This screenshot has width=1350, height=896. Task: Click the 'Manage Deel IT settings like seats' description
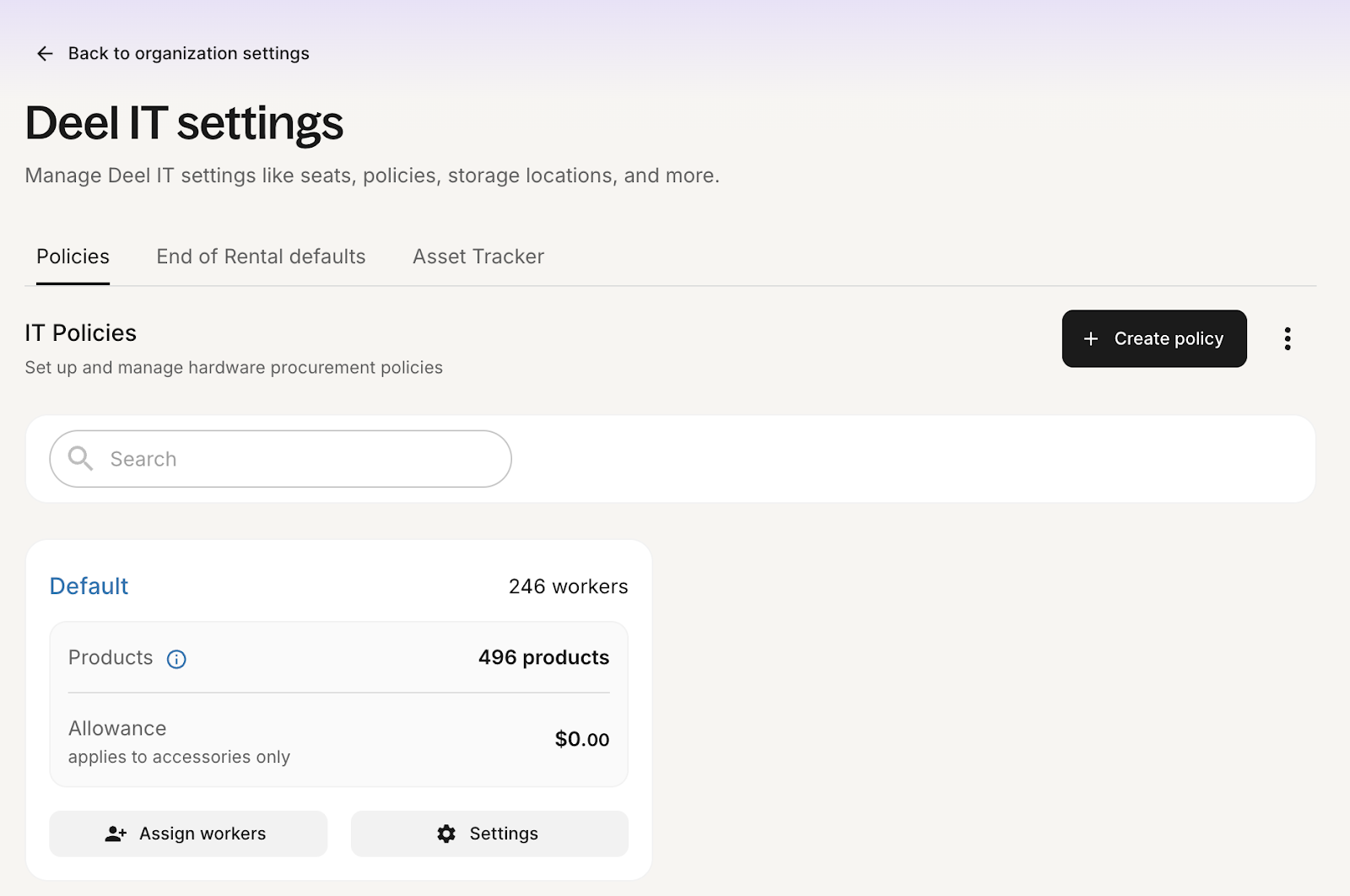pyautogui.click(x=372, y=175)
